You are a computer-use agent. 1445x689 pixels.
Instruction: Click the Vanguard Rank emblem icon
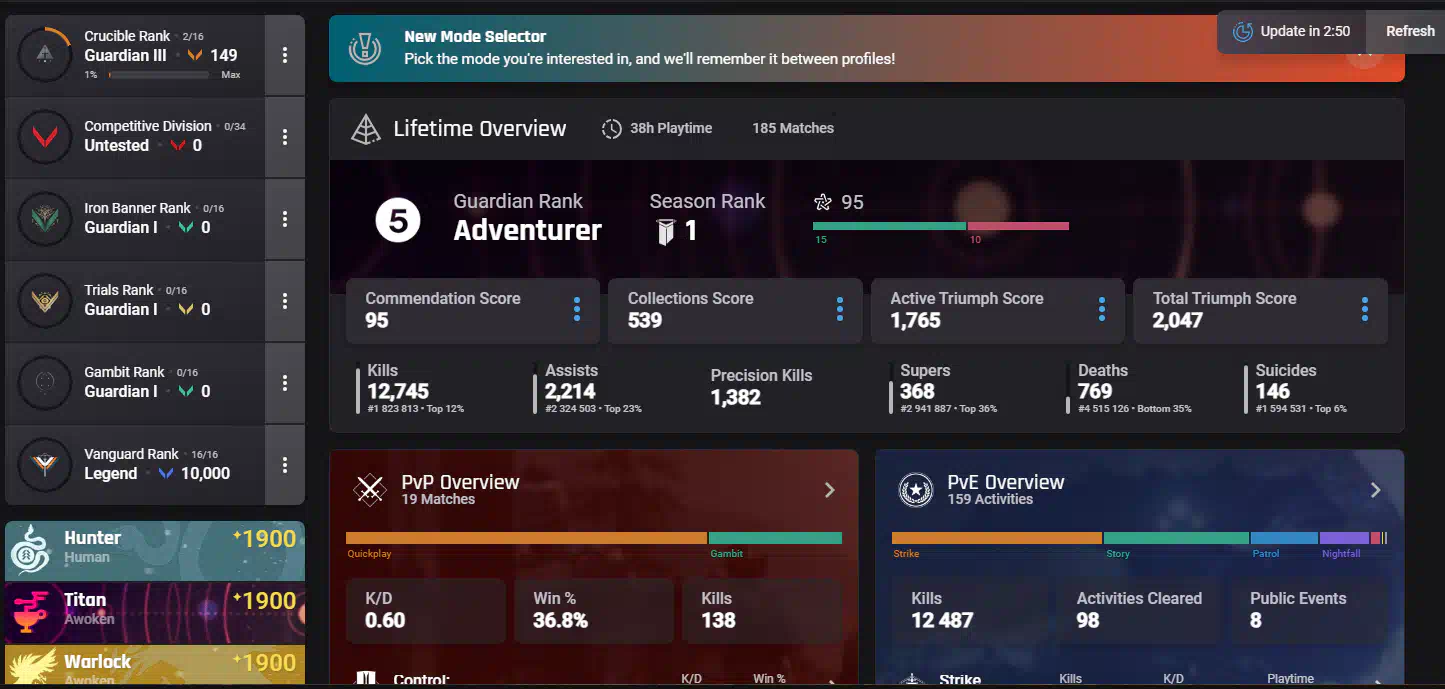(44, 465)
